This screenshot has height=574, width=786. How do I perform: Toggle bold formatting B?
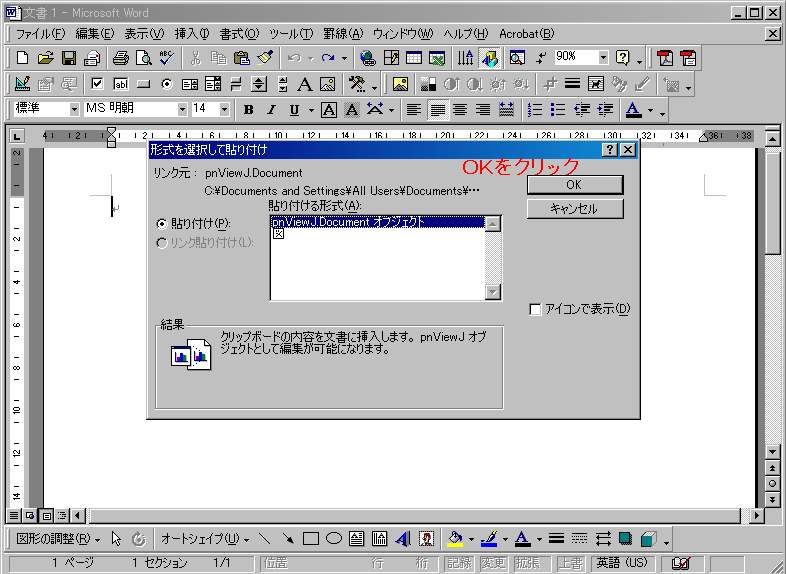click(248, 110)
